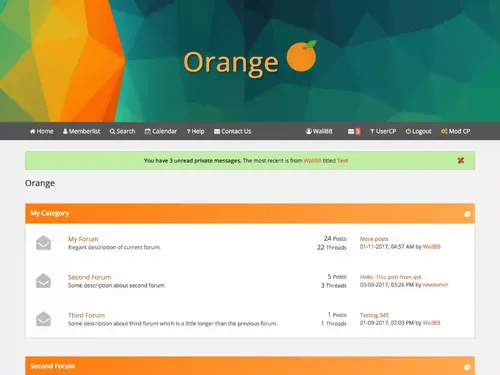Open the Mod CP panel
Image resolution: width=500 pixels, height=375 pixels.
coord(456,131)
